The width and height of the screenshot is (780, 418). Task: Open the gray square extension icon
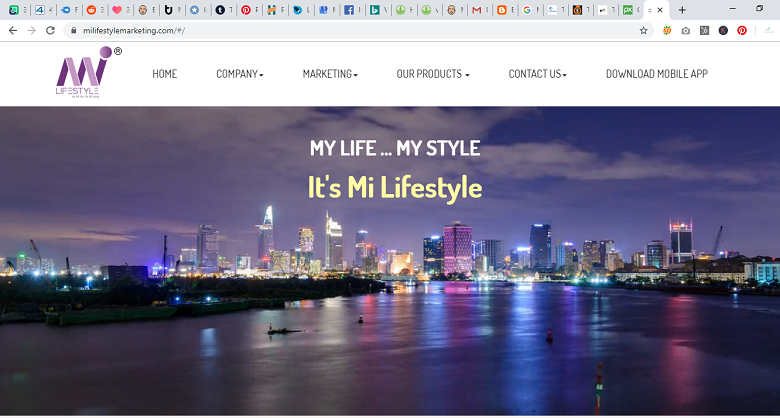point(704,30)
